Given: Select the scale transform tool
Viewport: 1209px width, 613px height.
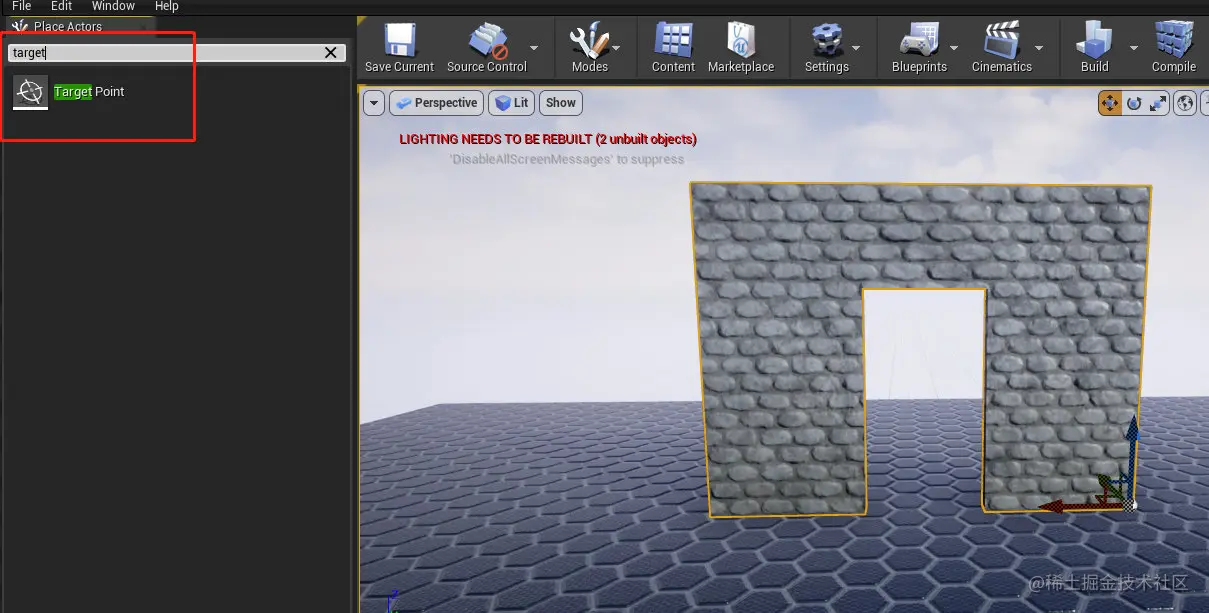Looking at the screenshot, I should tap(1158, 103).
